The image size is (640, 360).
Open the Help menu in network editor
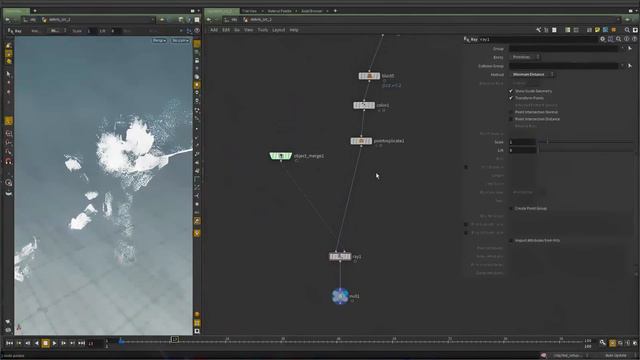294,30
